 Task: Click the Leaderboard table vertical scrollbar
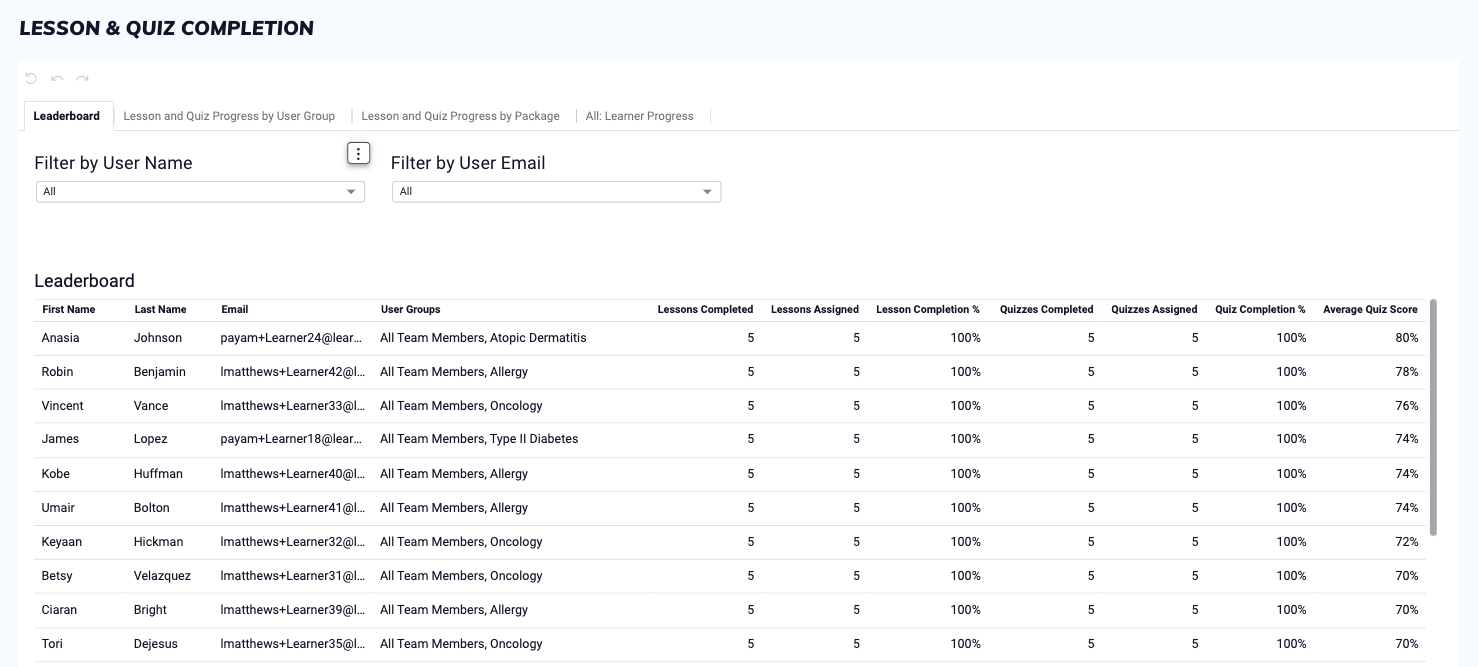coord(1433,416)
